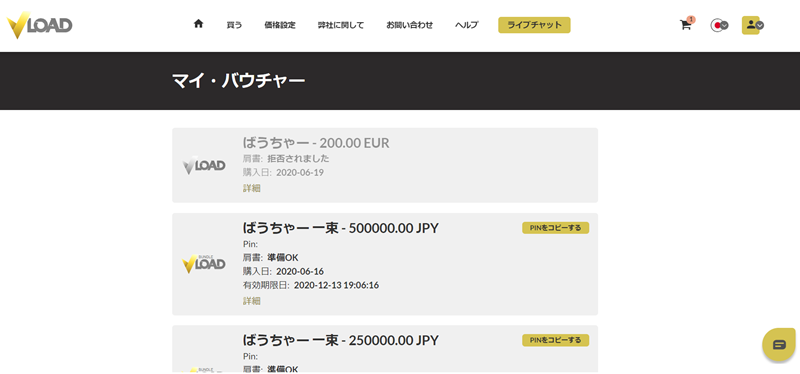This screenshot has width=800, height=374.
Task: Expand the account menu chevron
Action: coord(760,25)
